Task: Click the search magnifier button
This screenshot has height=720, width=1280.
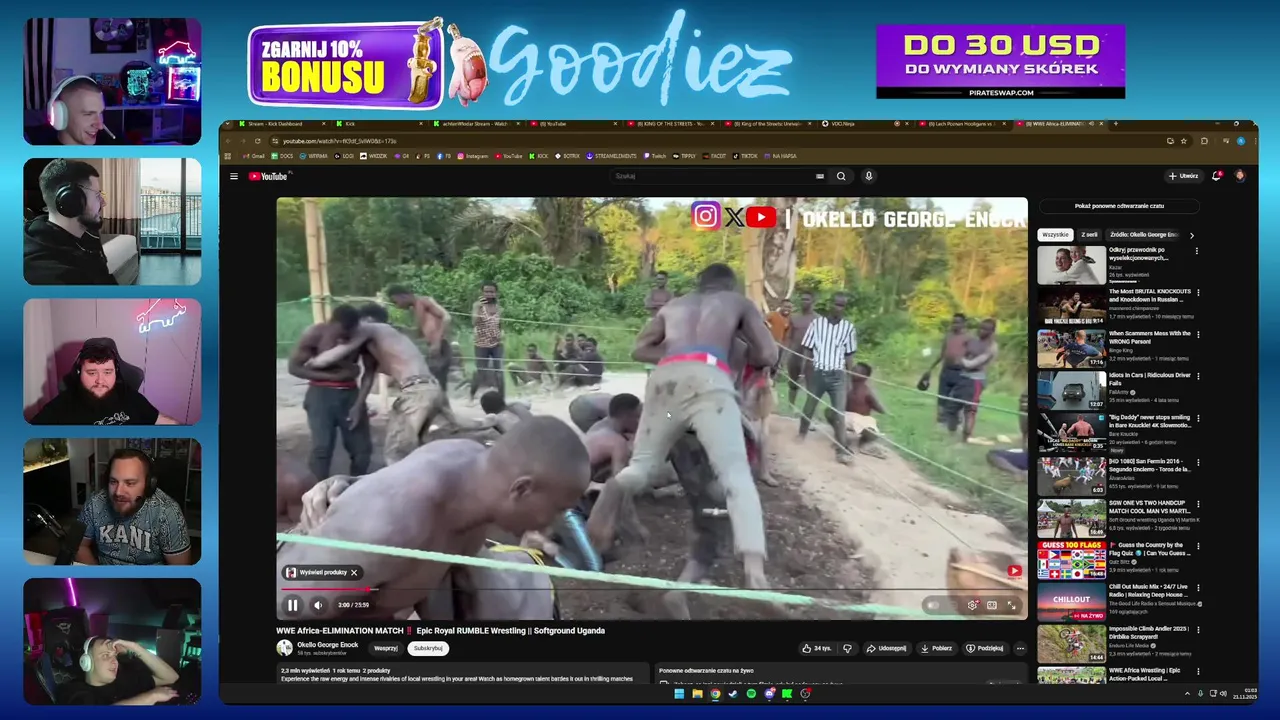Action: point(841,176)
